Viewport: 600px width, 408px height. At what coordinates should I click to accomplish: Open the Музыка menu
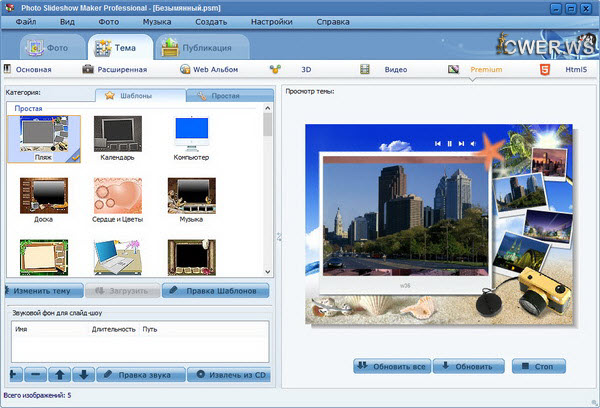pyautogui.click(x=156, y=21)
